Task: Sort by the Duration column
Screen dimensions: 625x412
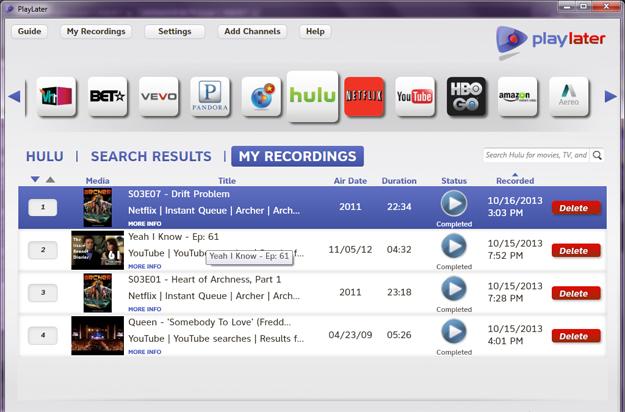Action: pos(399,180)
